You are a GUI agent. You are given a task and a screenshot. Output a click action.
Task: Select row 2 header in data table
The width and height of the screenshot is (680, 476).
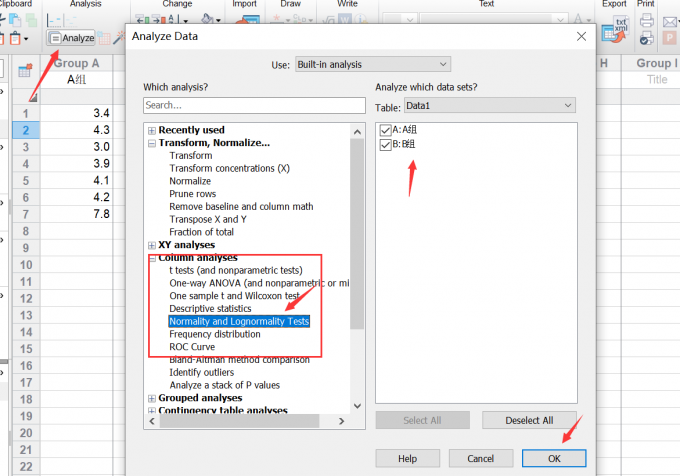pyautogui.click(x=26, y=130)
